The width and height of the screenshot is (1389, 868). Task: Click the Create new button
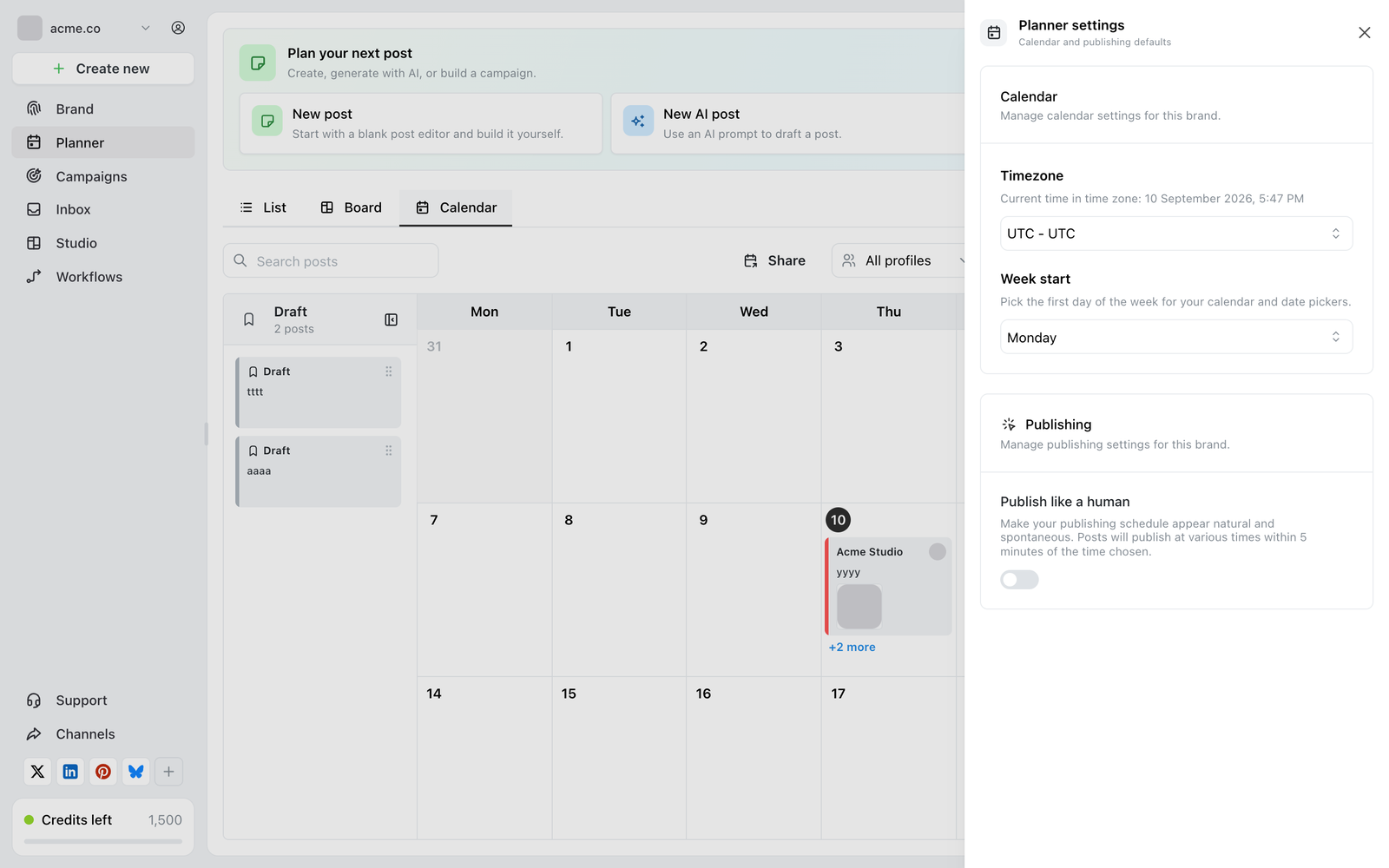(102, 69)
